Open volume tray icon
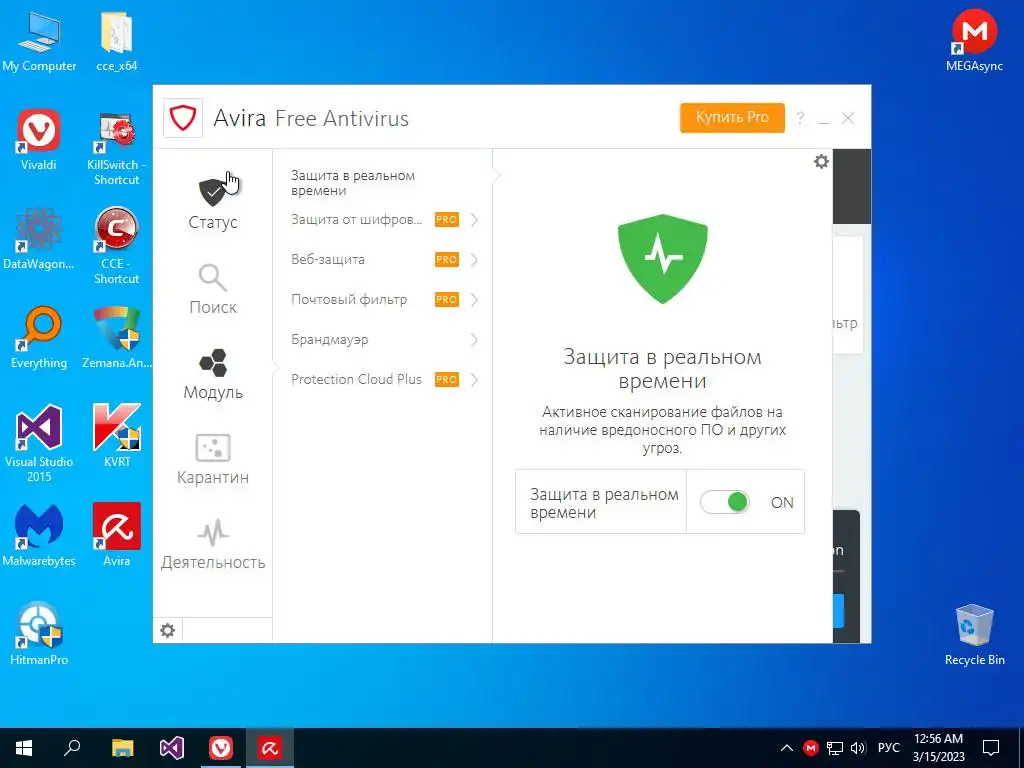The height and width of the screenshot is (768, 1024). [x=858, y=748]
